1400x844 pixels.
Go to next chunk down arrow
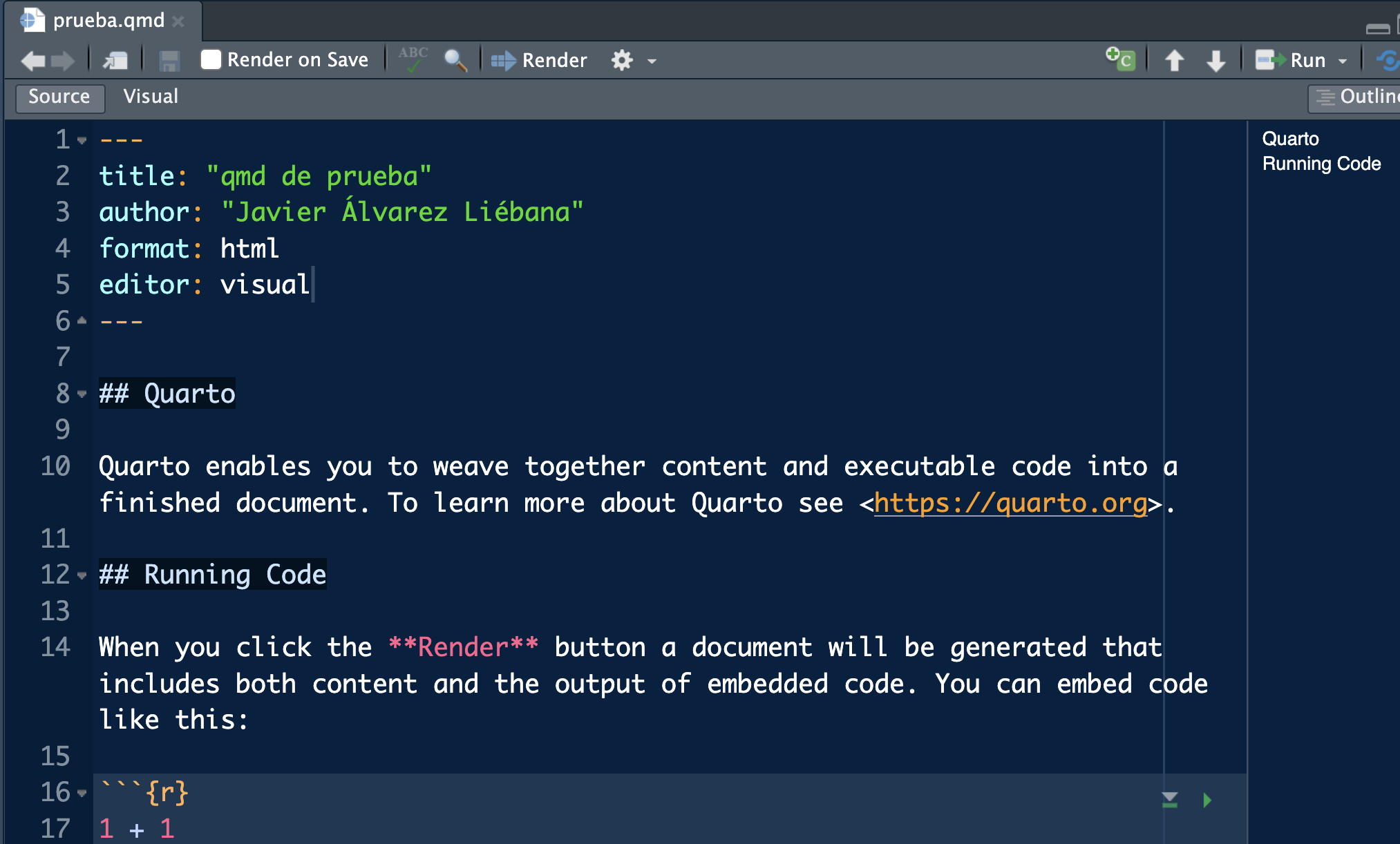[x=1215, y=61]
